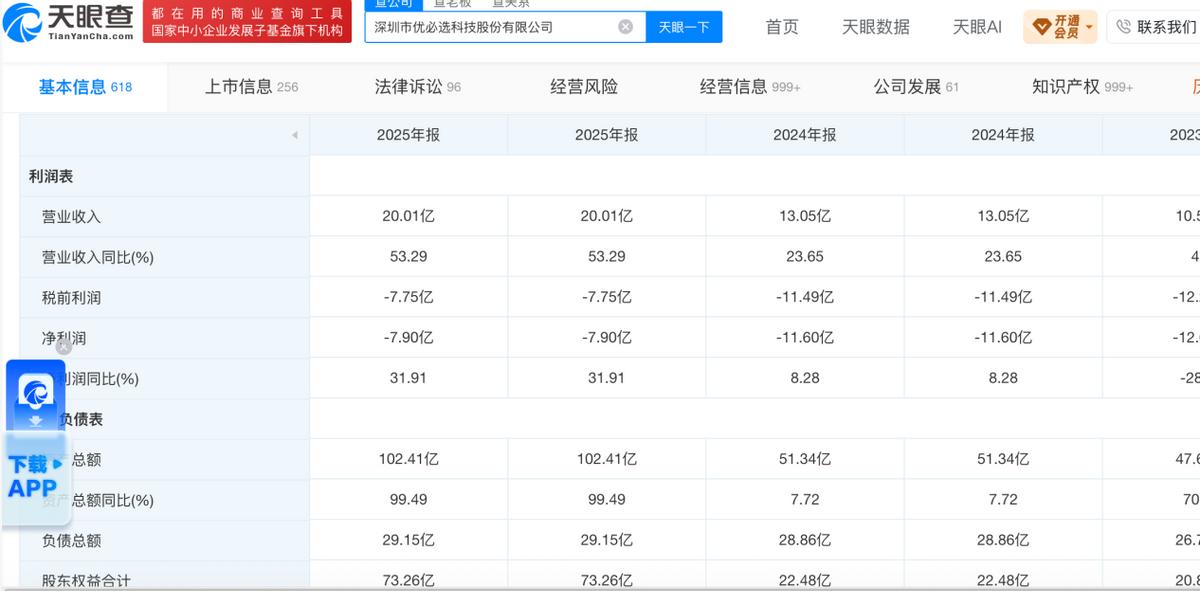
Task: Click the 营业收入 row label
Action: coord(71,217)
